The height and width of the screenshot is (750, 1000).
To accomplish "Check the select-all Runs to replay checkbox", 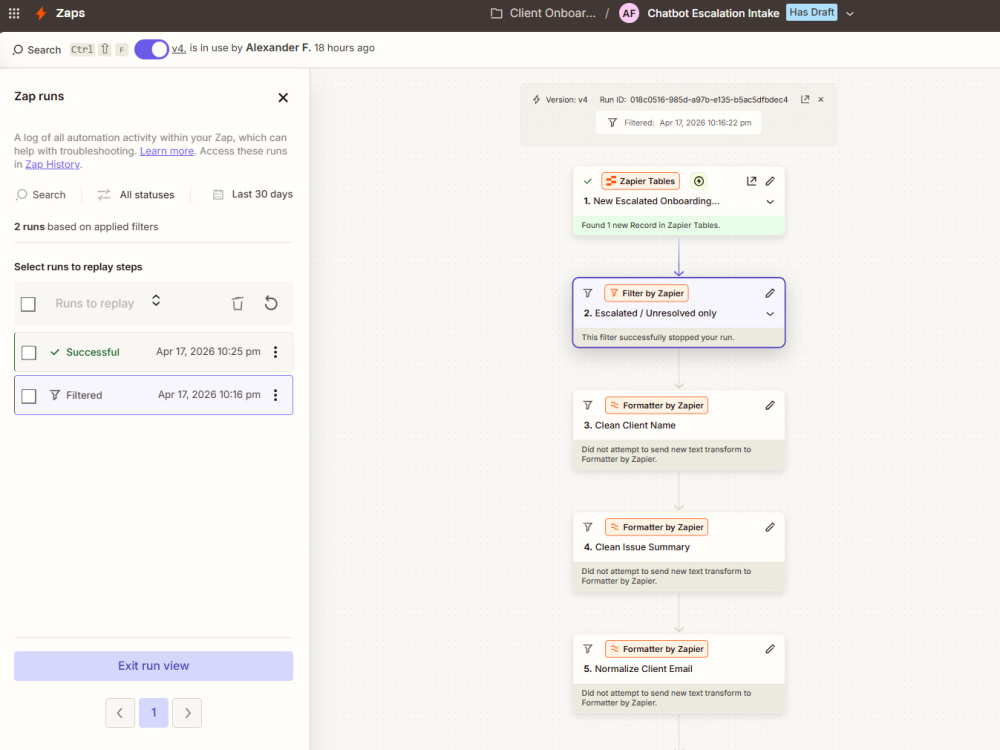I will coord(28,304).
